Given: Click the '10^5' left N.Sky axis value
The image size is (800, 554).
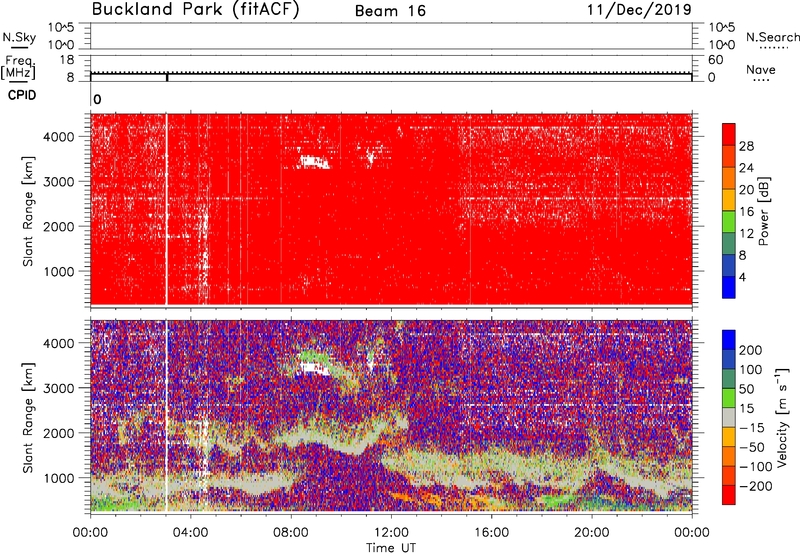Looking at the screenshot, I should [x=62, y=27].
